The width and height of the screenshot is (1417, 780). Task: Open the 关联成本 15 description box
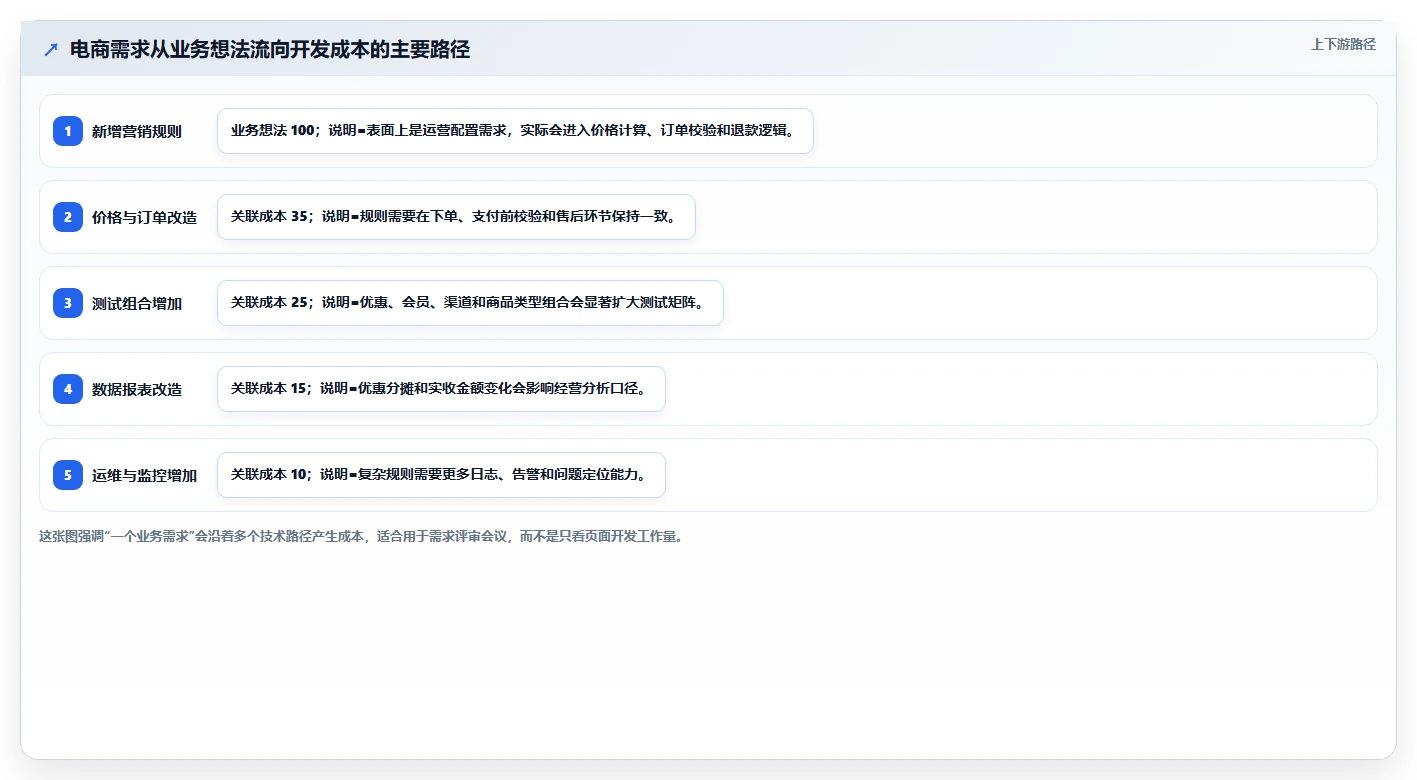[441, 389]
